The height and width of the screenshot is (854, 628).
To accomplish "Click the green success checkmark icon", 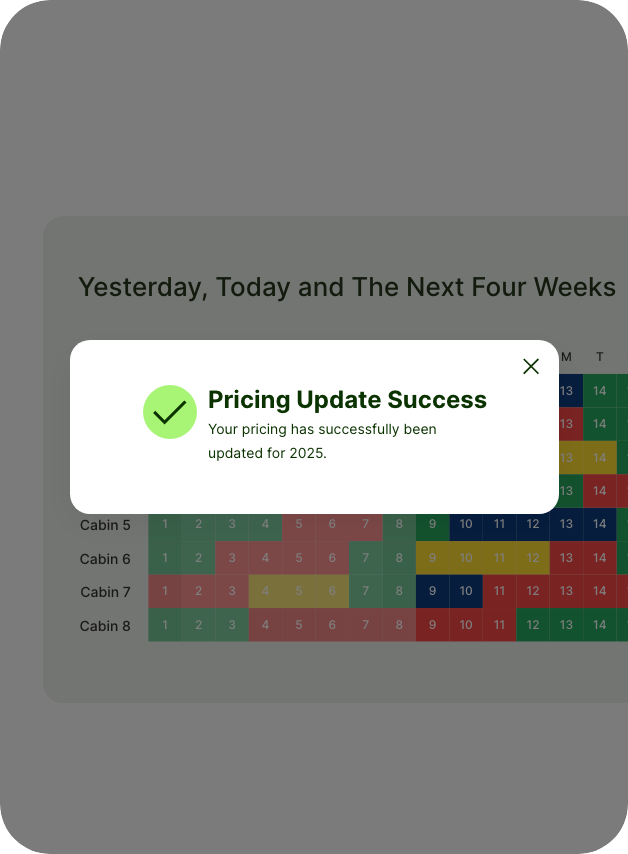I will pos(170,412).
